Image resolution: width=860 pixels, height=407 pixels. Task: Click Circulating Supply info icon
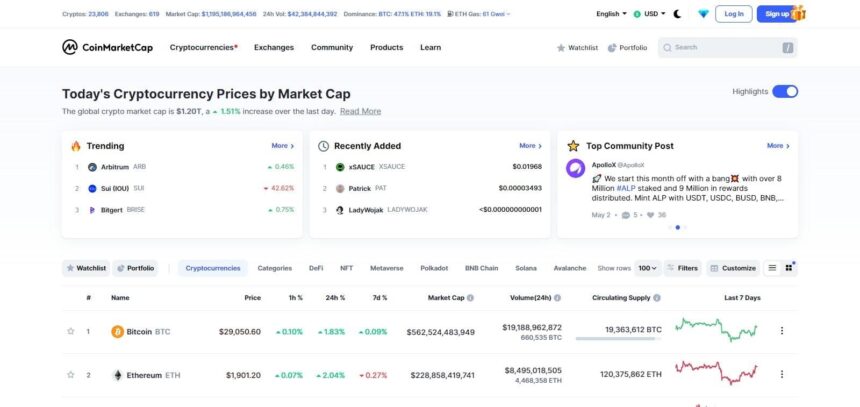click(657, 298)
